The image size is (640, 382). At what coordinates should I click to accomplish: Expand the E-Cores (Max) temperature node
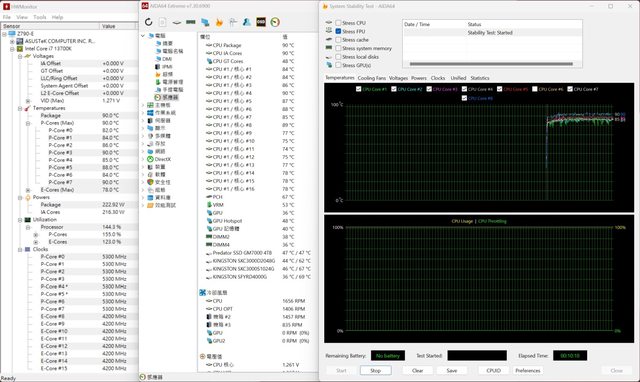tap(28, 190)
